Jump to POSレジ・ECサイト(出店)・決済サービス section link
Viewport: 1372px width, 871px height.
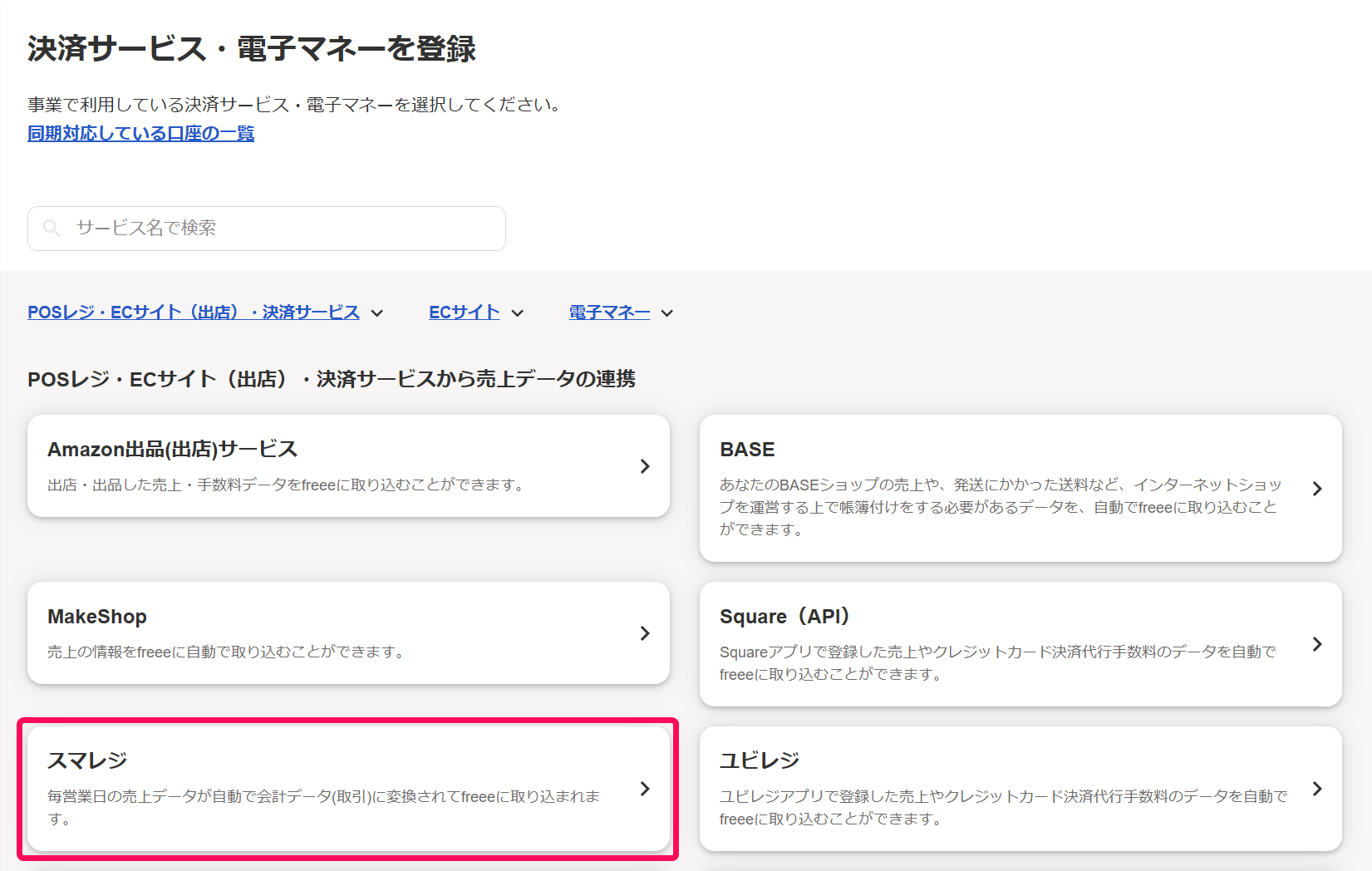coord(194,312)
